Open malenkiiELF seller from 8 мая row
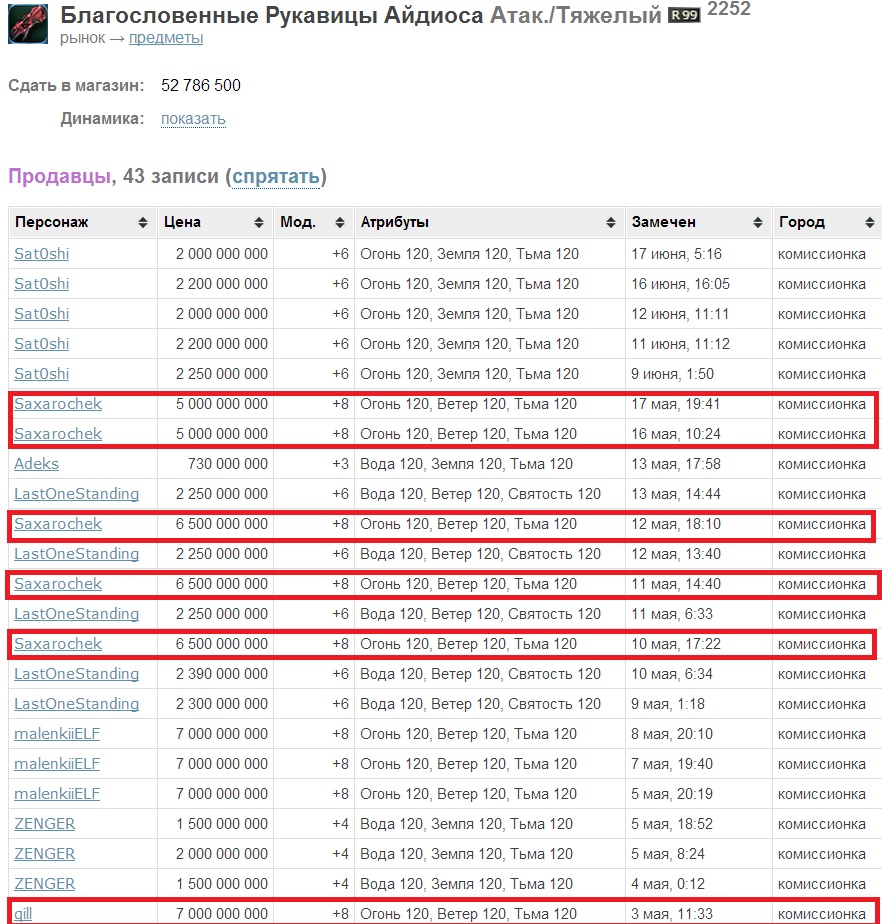Viewport: 882px width, 924px height. (57, 734)
